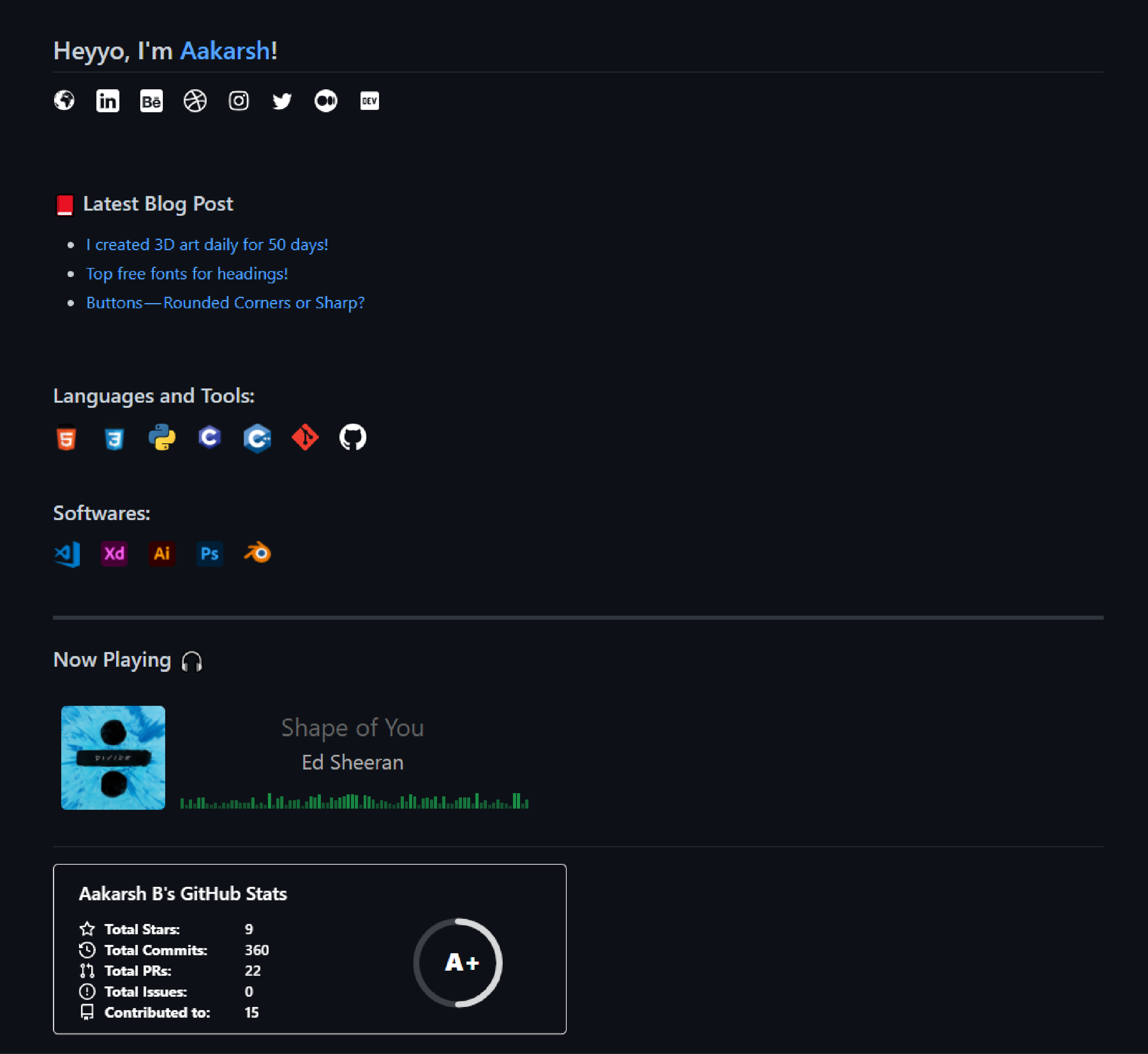1148x1054 pixels.
Task: Click the Git logo icon
Action: coord(305,437)
